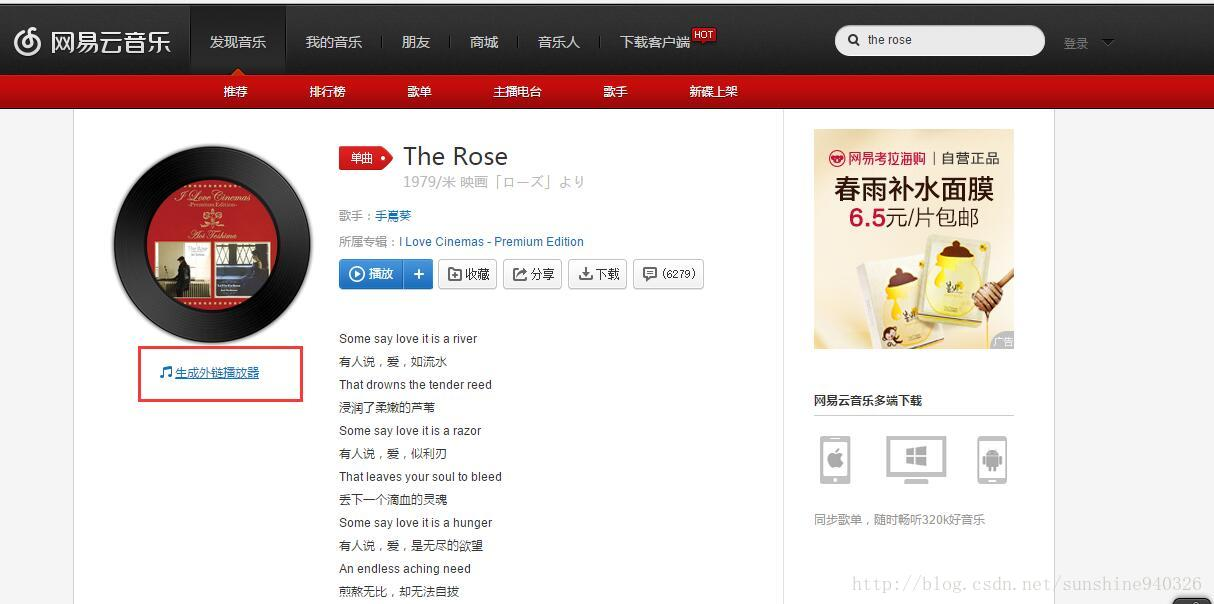Open artist page for 手嶌葵
The height and width of the screenshot is (604, 1214).
click(x=392, y=215)
